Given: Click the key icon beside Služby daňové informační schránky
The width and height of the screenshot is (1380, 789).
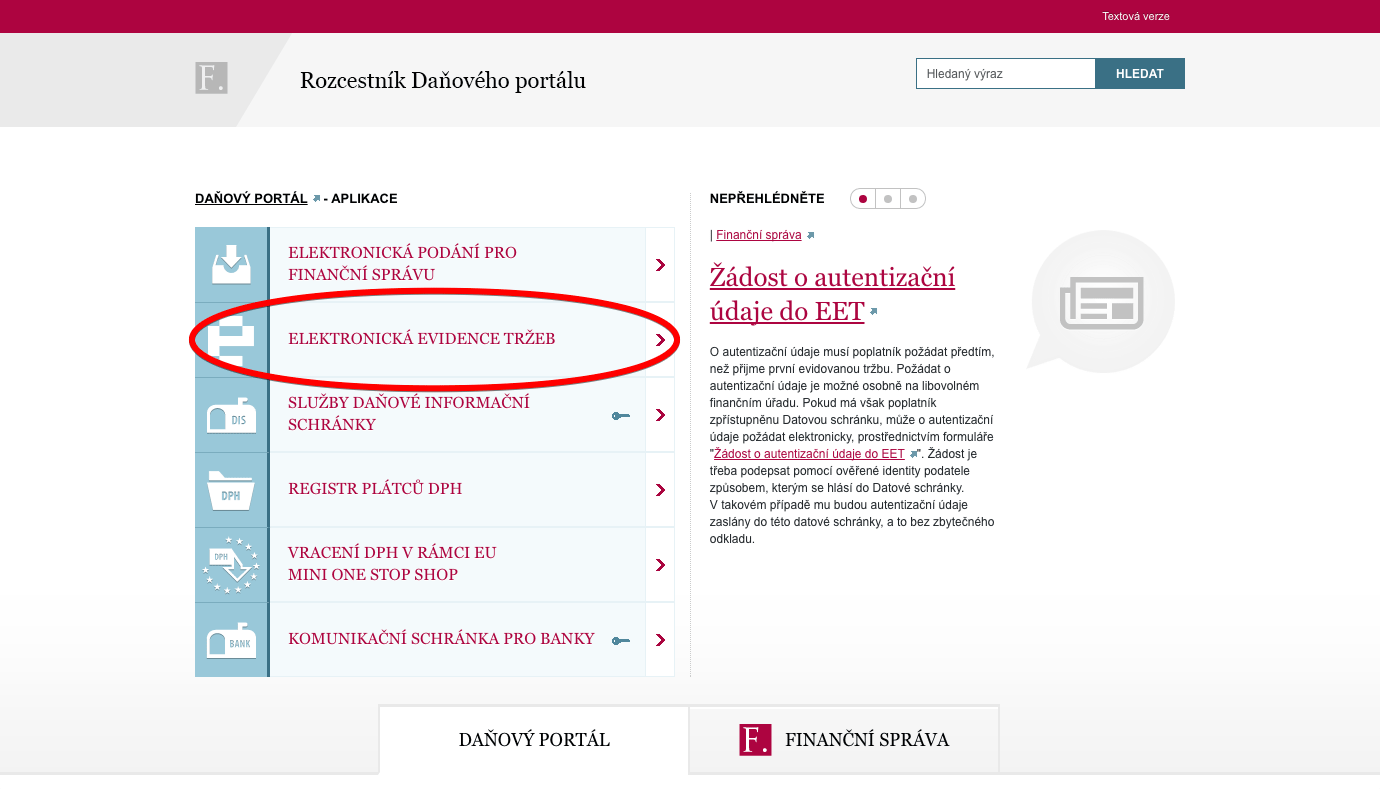Looking at the screenshot, I should click(x=621, y=415).
